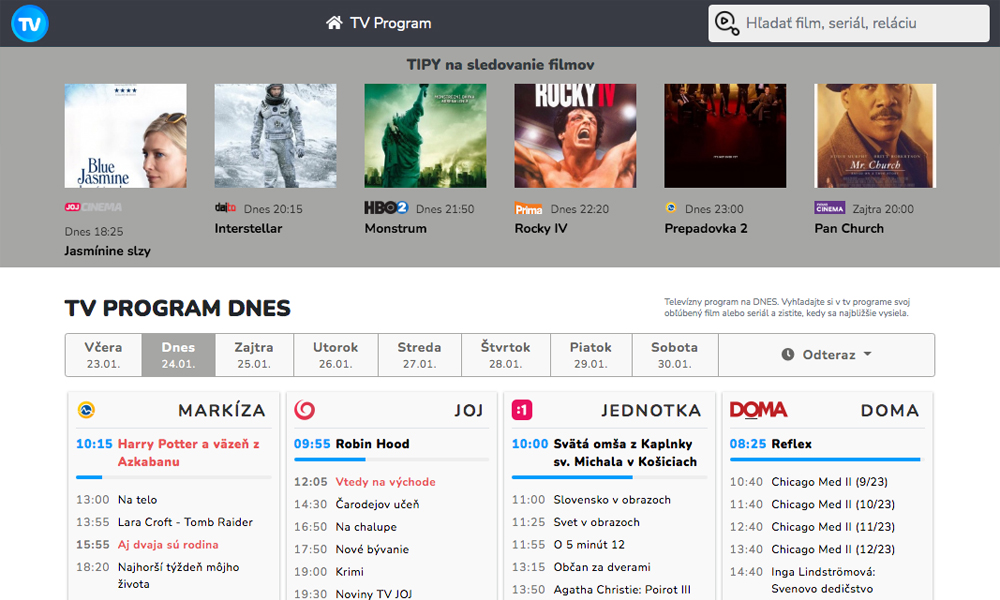Click the blue TV logo icon

pyautogui.click(x=30, y=23)
